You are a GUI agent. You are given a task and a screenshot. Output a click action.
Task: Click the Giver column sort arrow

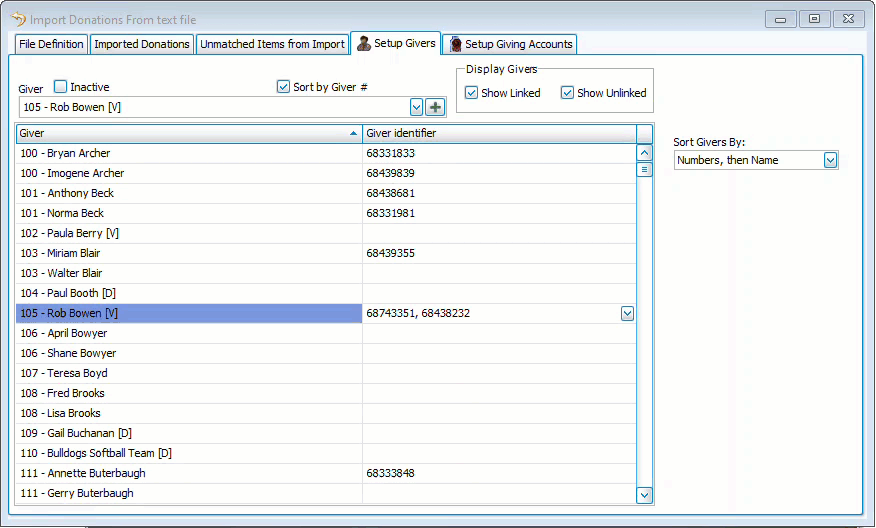point(353,133)
